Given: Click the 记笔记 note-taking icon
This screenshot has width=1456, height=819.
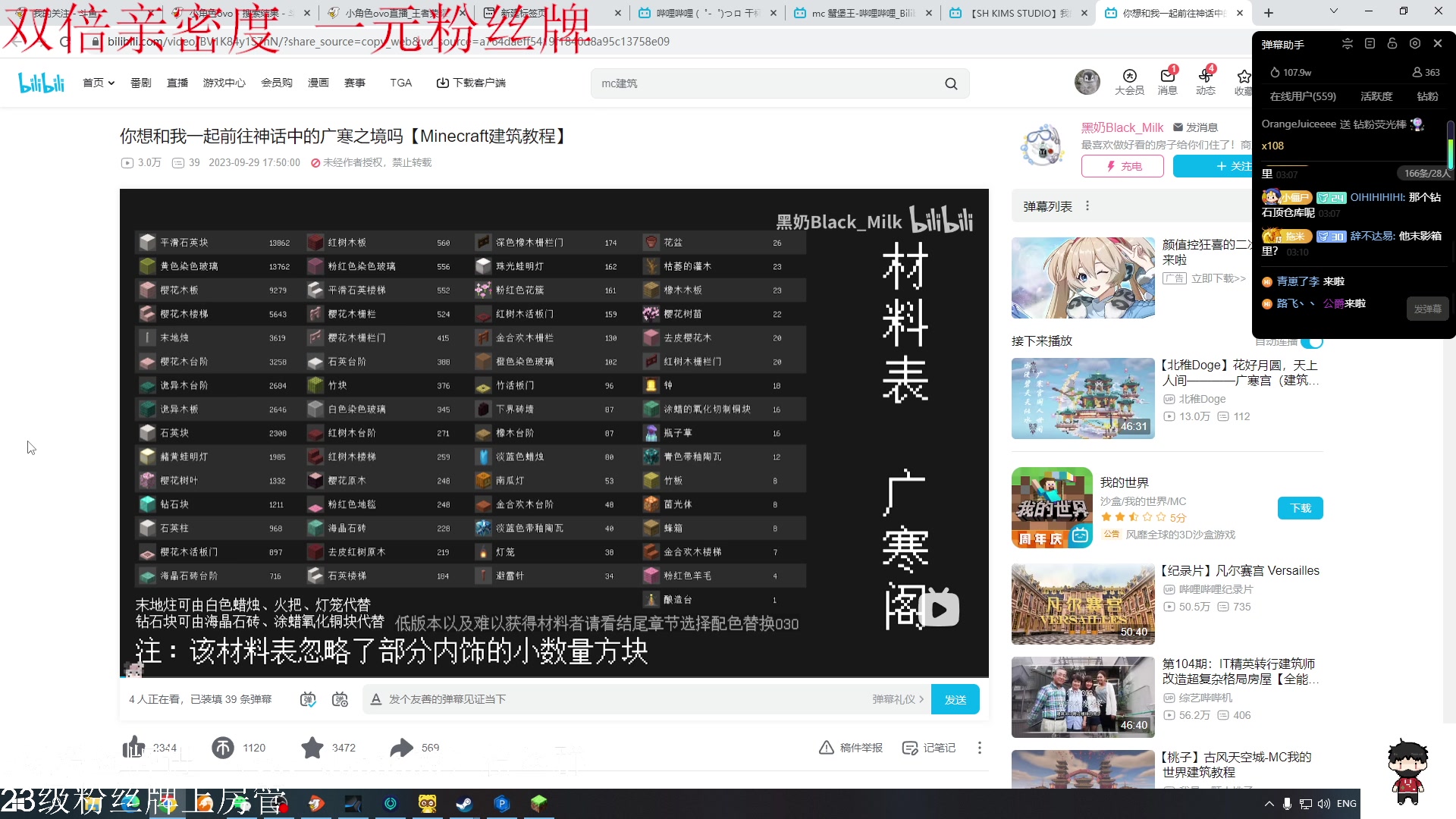Looking at the screenshot, I should coord(908,748).
